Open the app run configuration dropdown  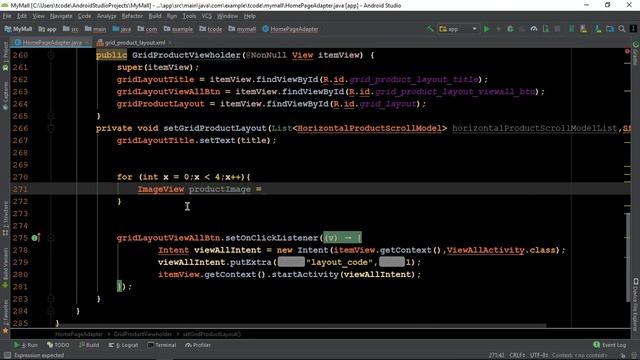[x=458, y=29]
